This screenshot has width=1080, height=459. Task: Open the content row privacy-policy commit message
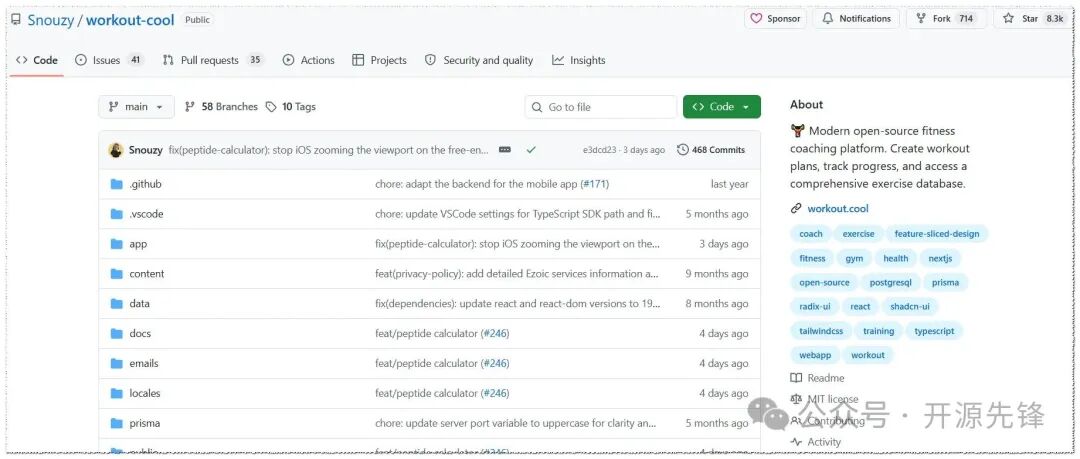[x=517, y=274]
